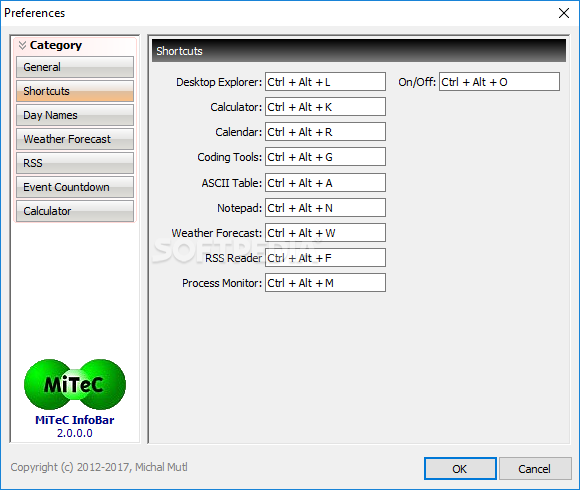
Task: Click the Shortcuts panel header
Action: pos(359,51)
